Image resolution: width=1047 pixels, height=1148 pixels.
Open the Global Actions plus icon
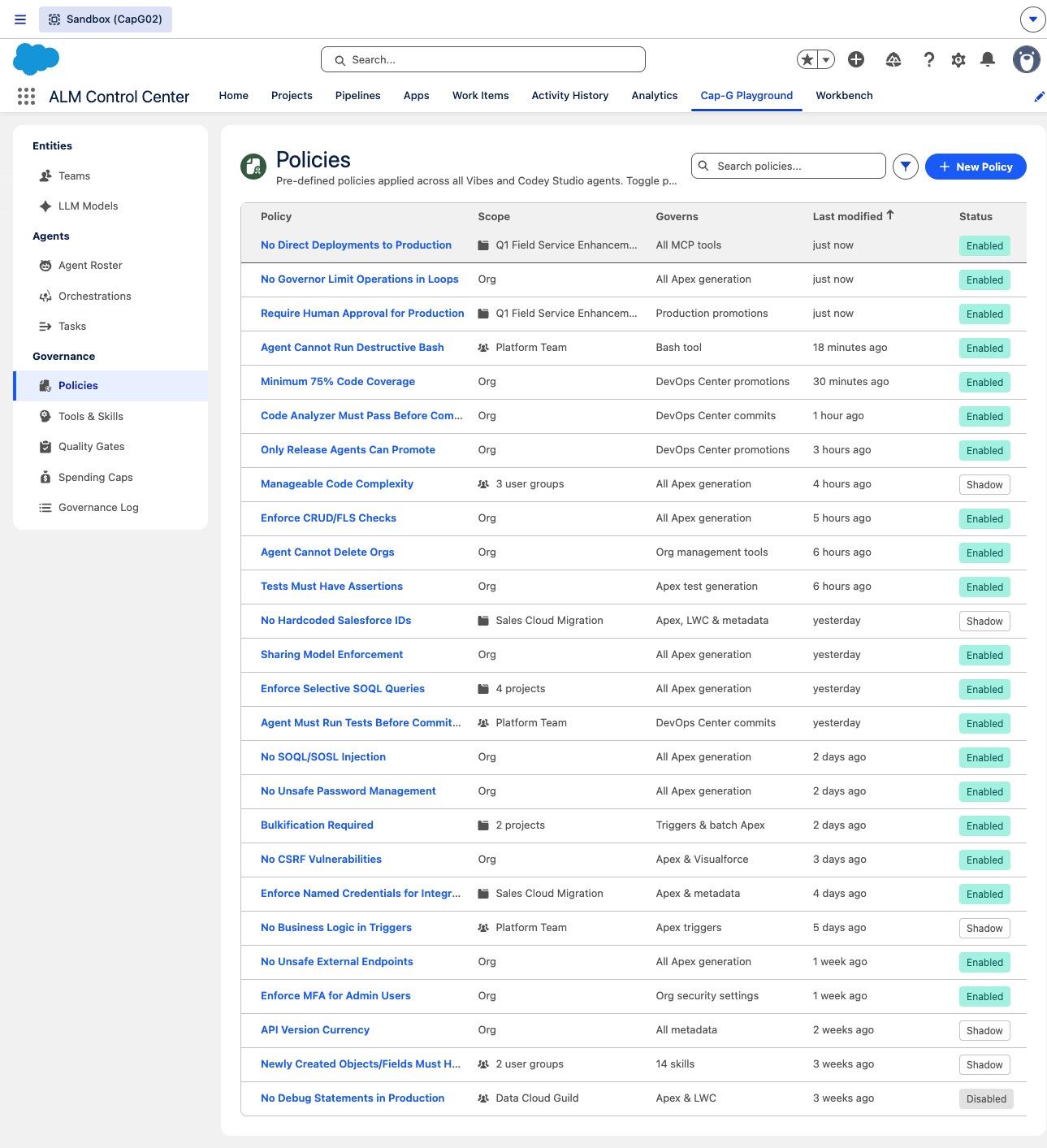tap(856, 59)
